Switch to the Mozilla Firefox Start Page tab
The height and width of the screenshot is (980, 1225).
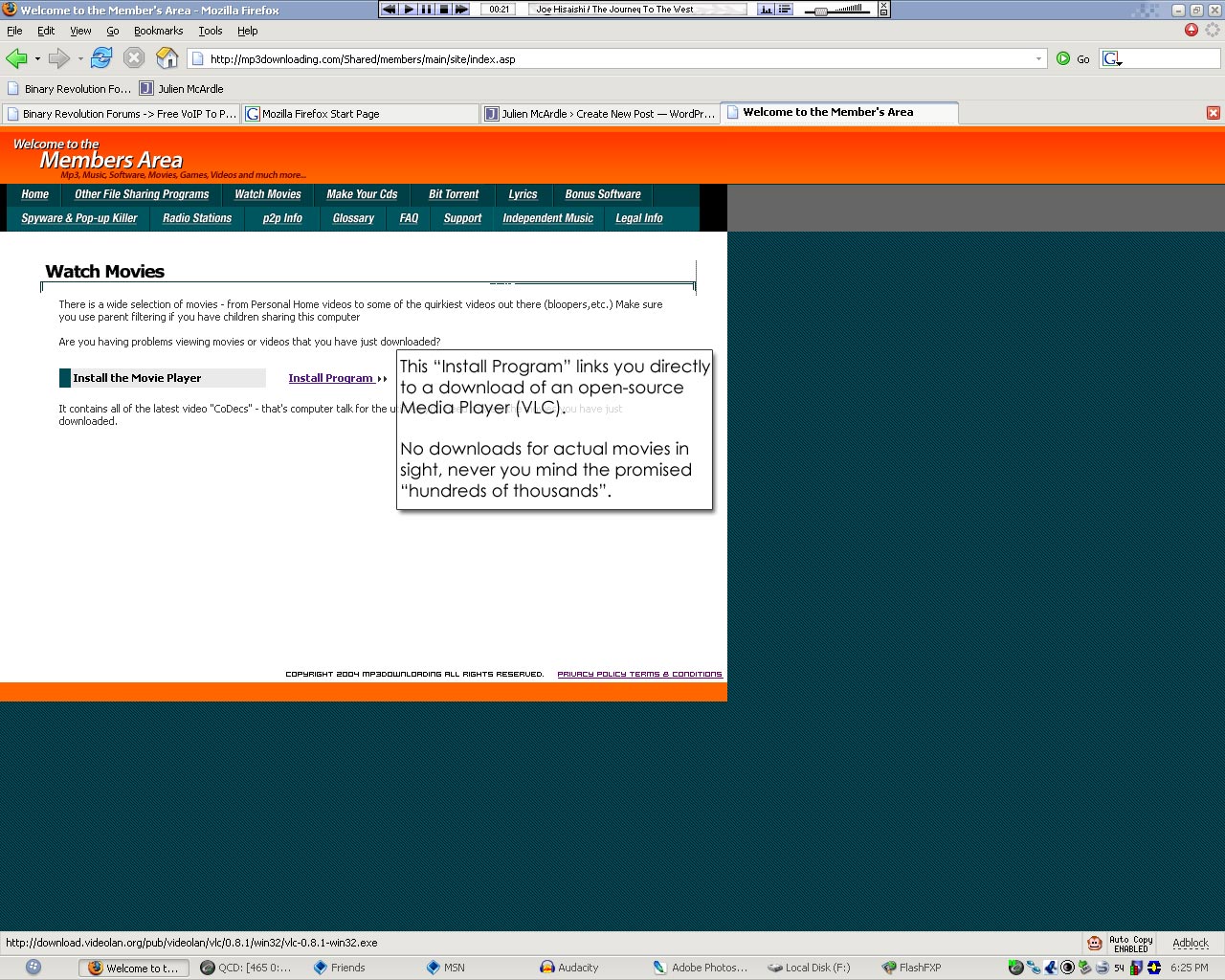coord(360,114)
